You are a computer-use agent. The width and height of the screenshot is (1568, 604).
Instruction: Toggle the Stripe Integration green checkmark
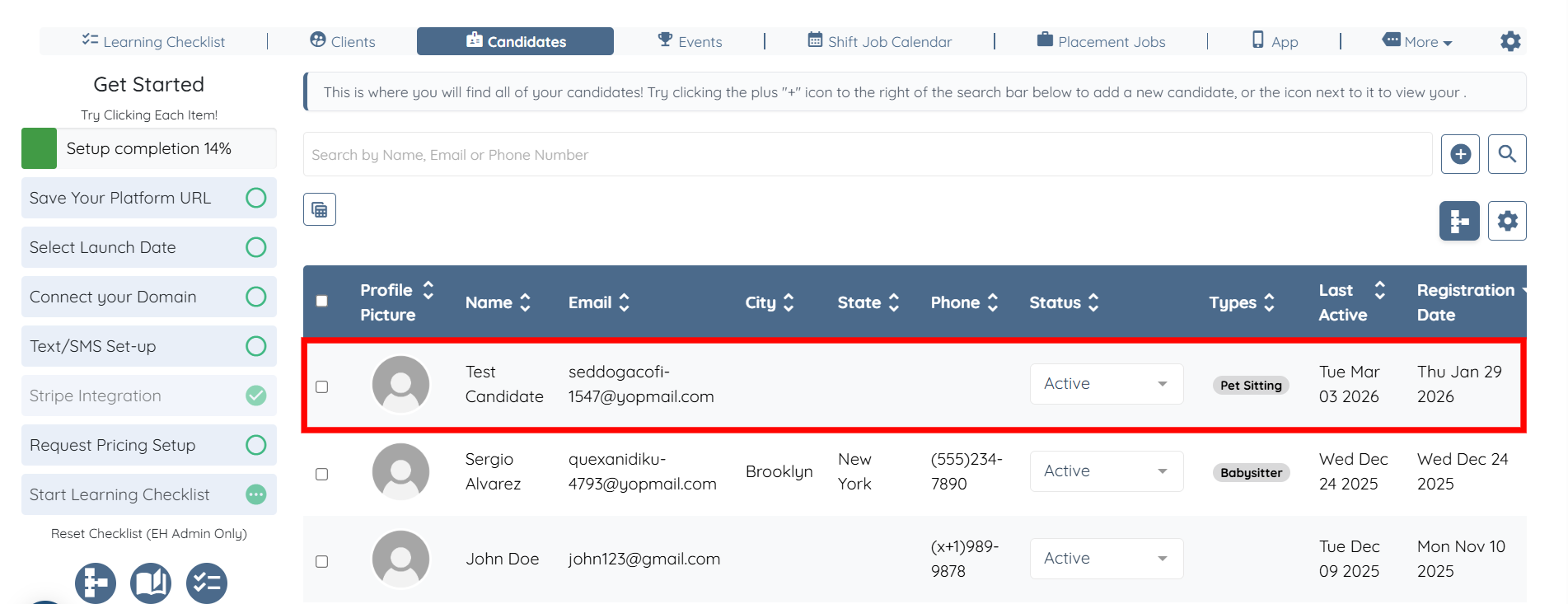[256, 396]
